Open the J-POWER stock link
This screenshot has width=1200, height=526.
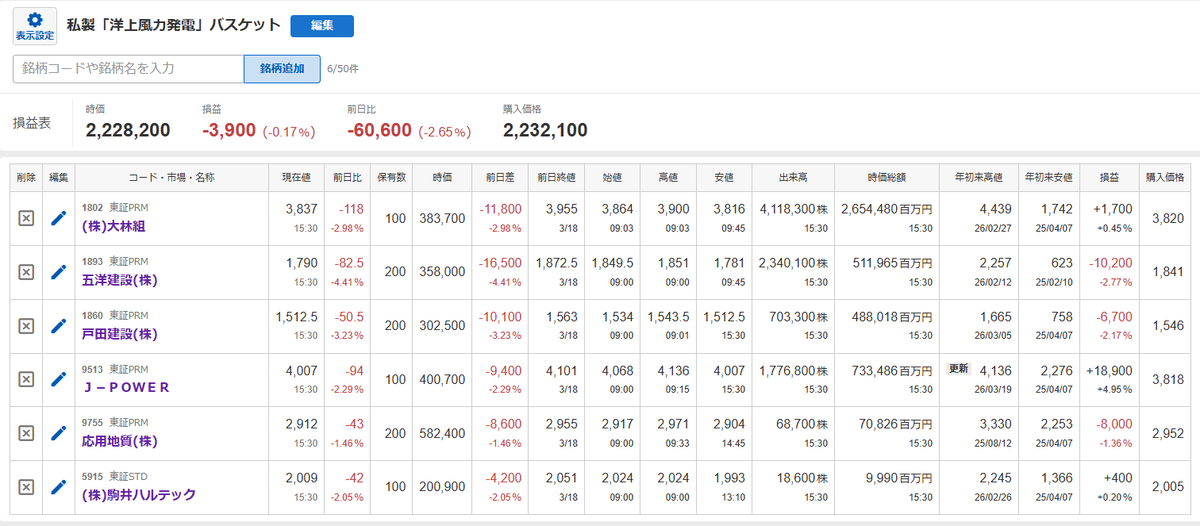tap(125, 388)
